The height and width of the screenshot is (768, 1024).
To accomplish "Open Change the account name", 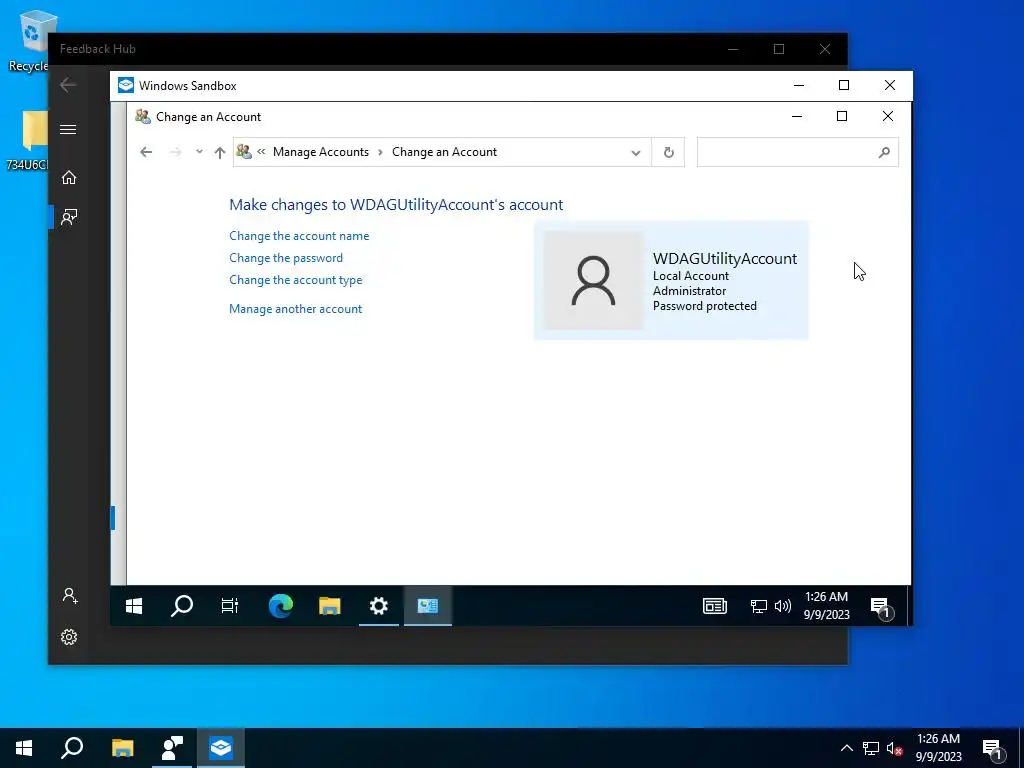I will tap(299, 236).
